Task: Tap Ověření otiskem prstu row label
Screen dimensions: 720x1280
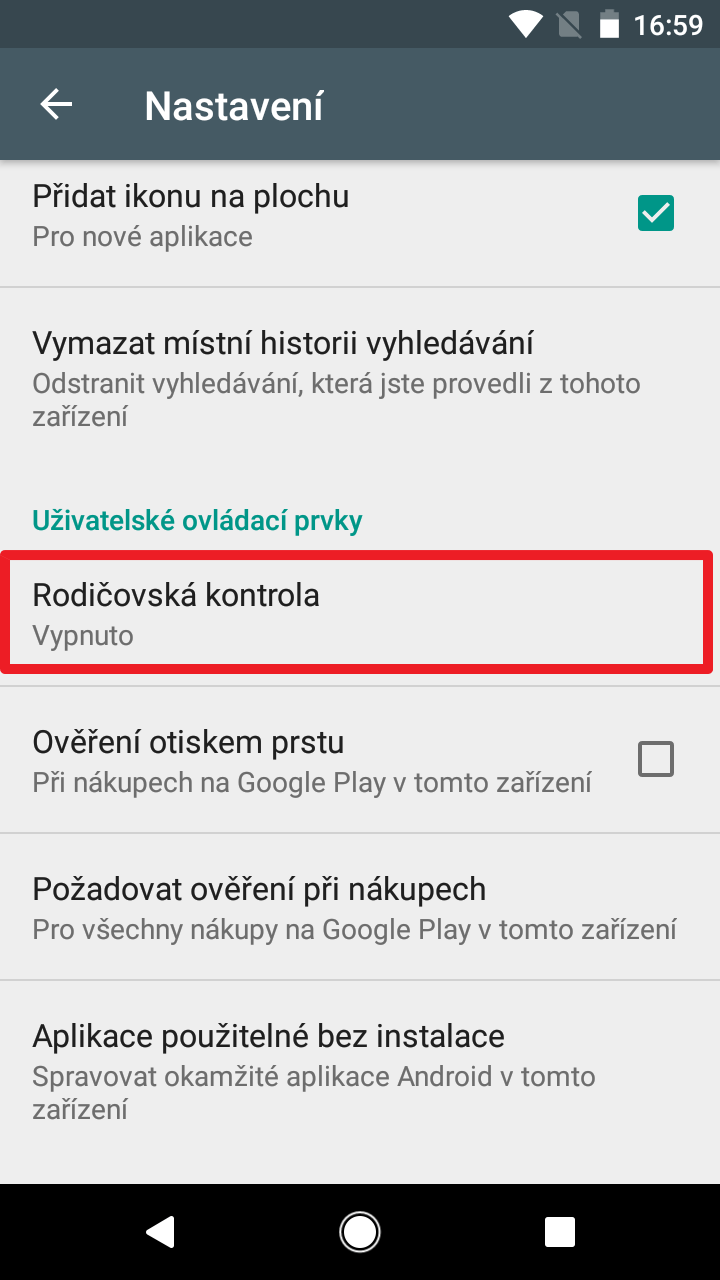Action: [x=188, y=742]
